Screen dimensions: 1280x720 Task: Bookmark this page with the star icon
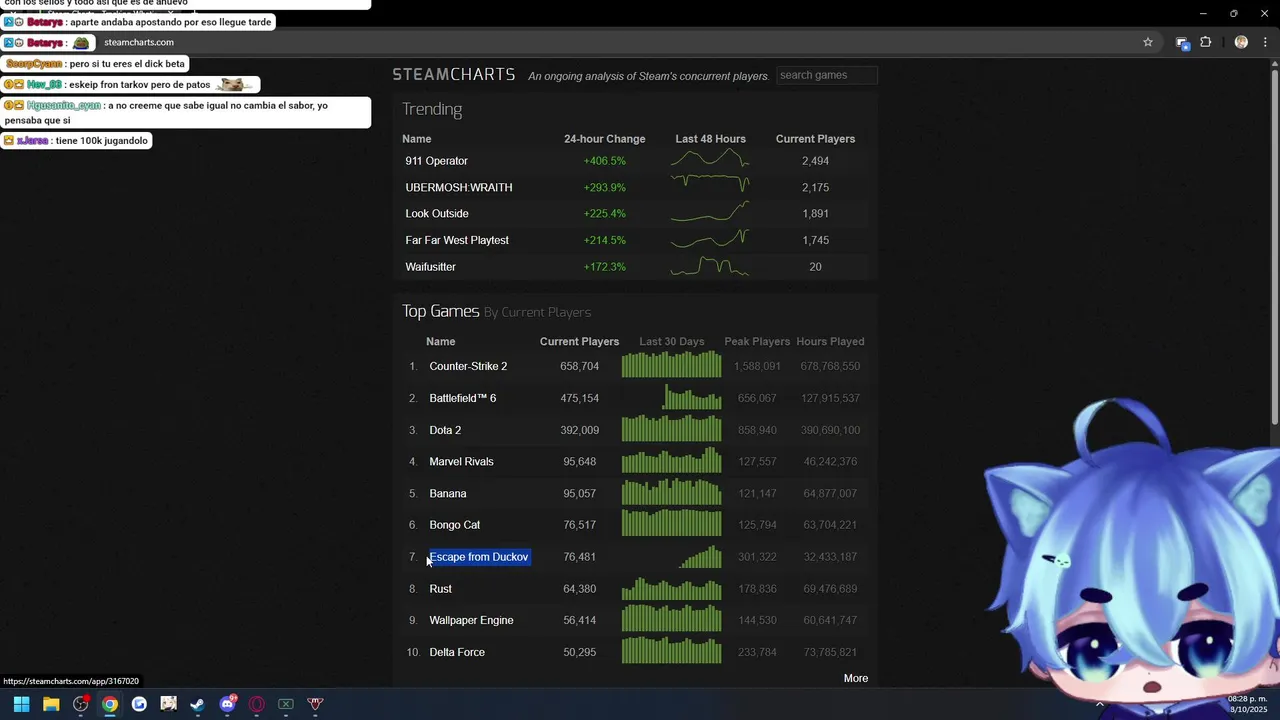[1148, 42]
